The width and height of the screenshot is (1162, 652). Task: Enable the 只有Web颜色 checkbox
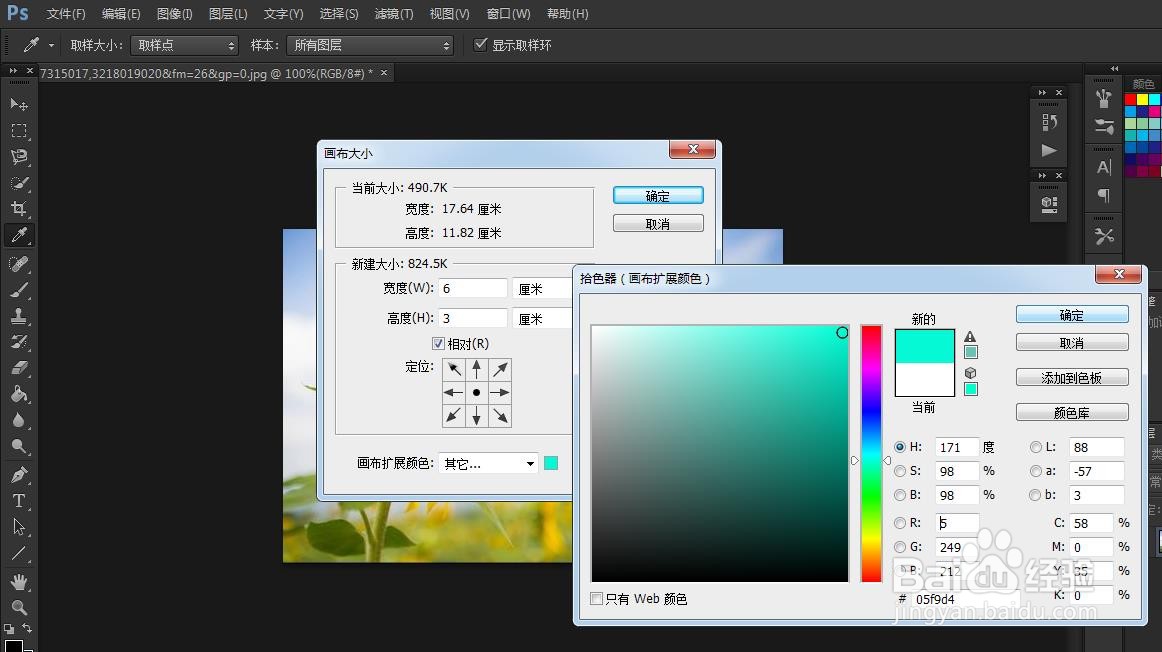tap(597, 598)
